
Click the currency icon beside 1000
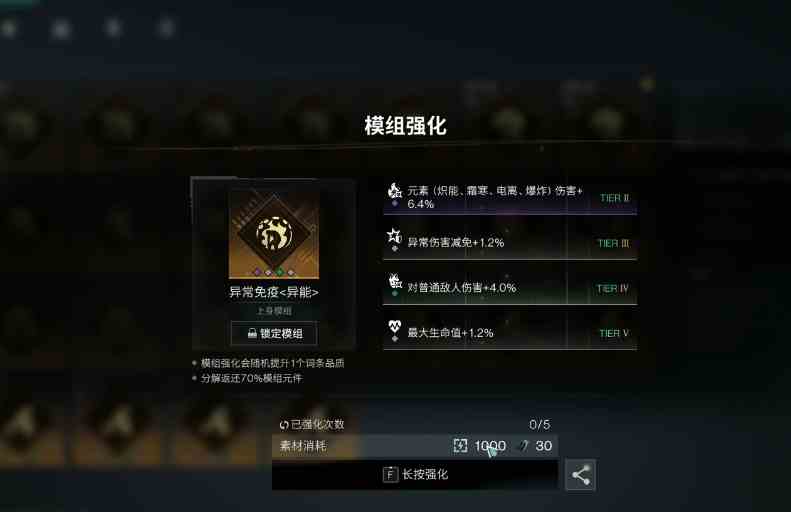[460, 445]
